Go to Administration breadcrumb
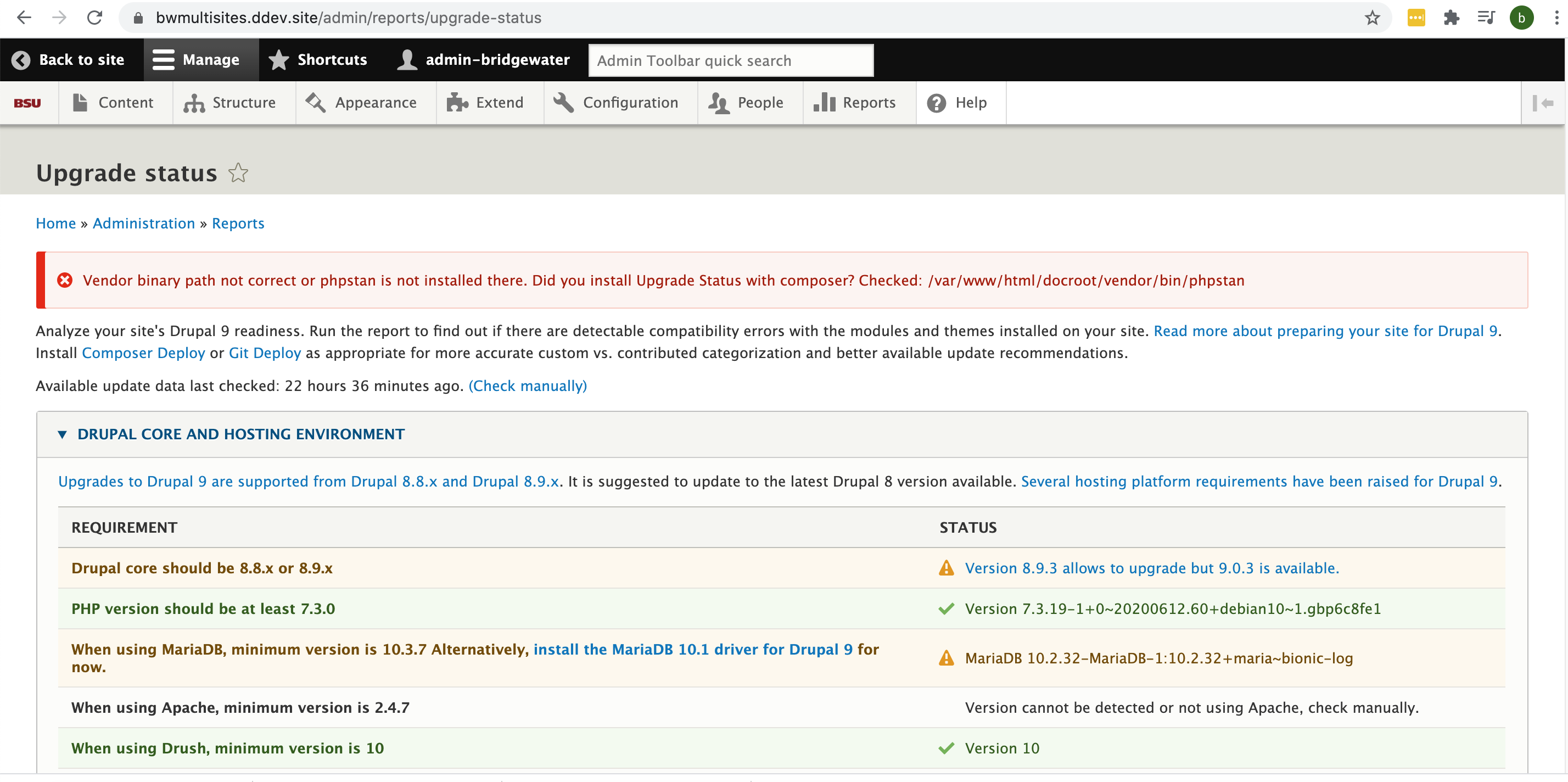The width and height of the screenshot is (1568, 782). click(x=144, y=224)
